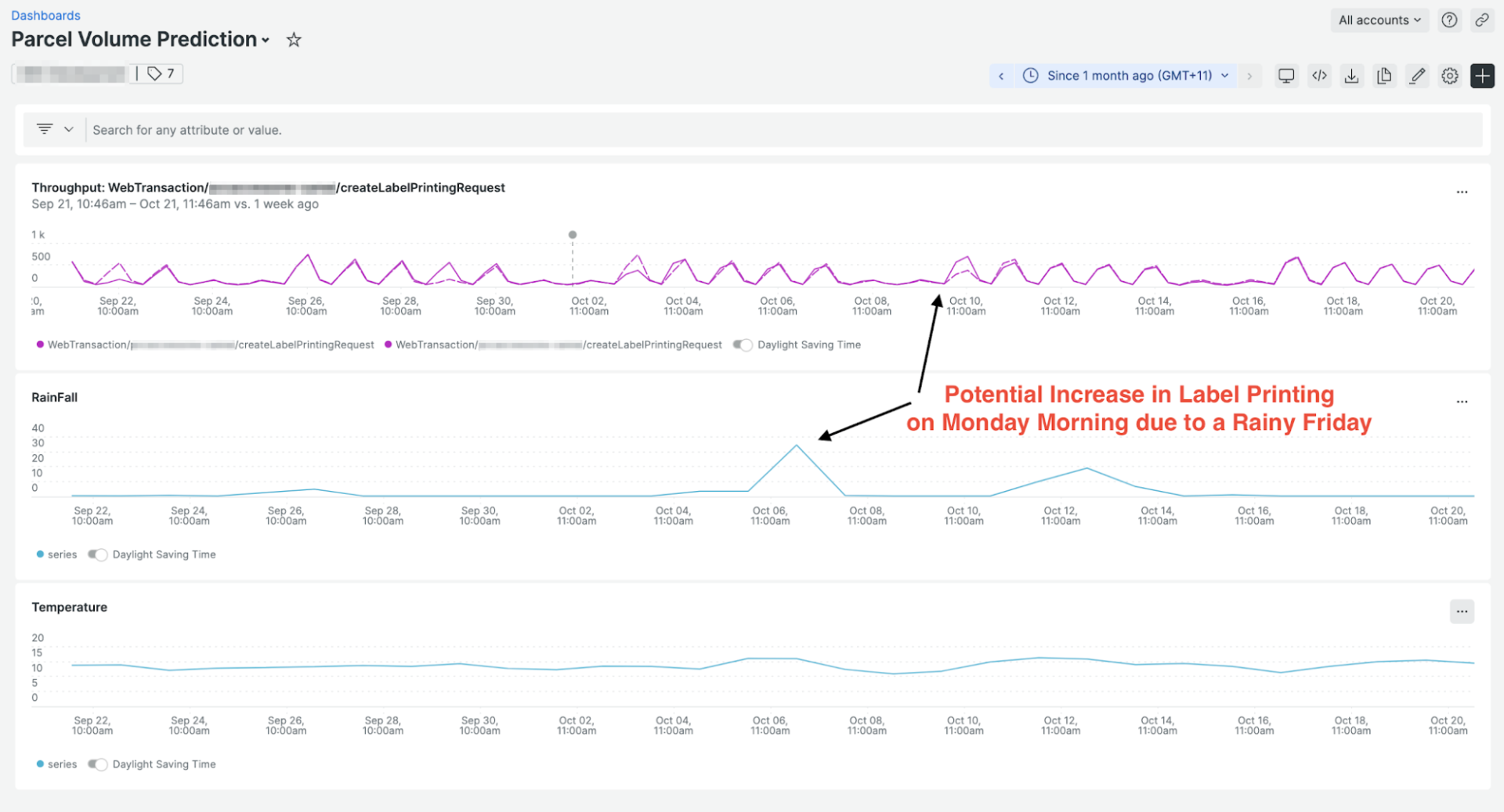The width and height of the screenshot is (1504, 812).
Task: Toggle Daylight Saving Time on the RainFall chart
Action: pyautogui.click(x=98, y=554)
